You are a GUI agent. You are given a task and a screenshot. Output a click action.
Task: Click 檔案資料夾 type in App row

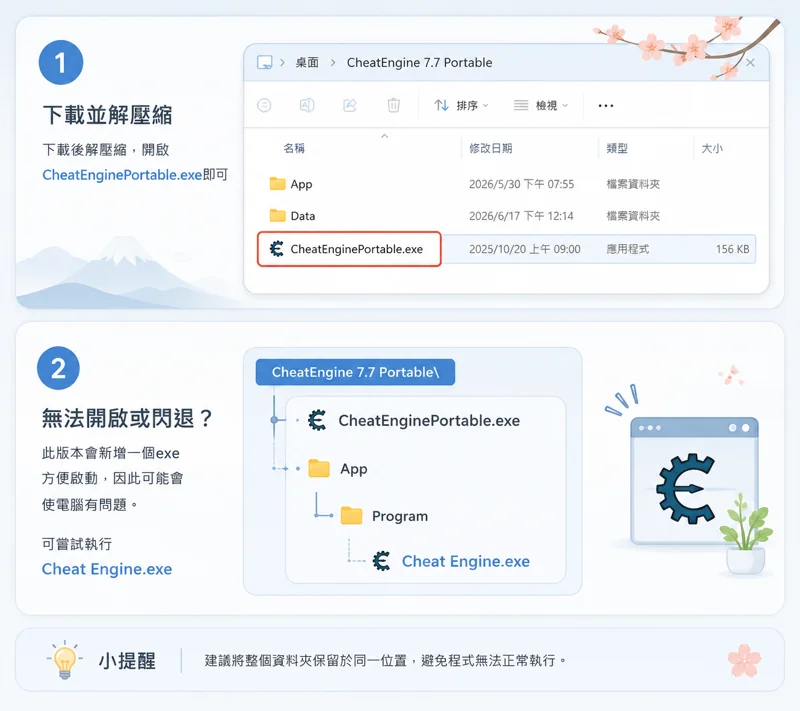pyautogui.click(x=633, y=184)
